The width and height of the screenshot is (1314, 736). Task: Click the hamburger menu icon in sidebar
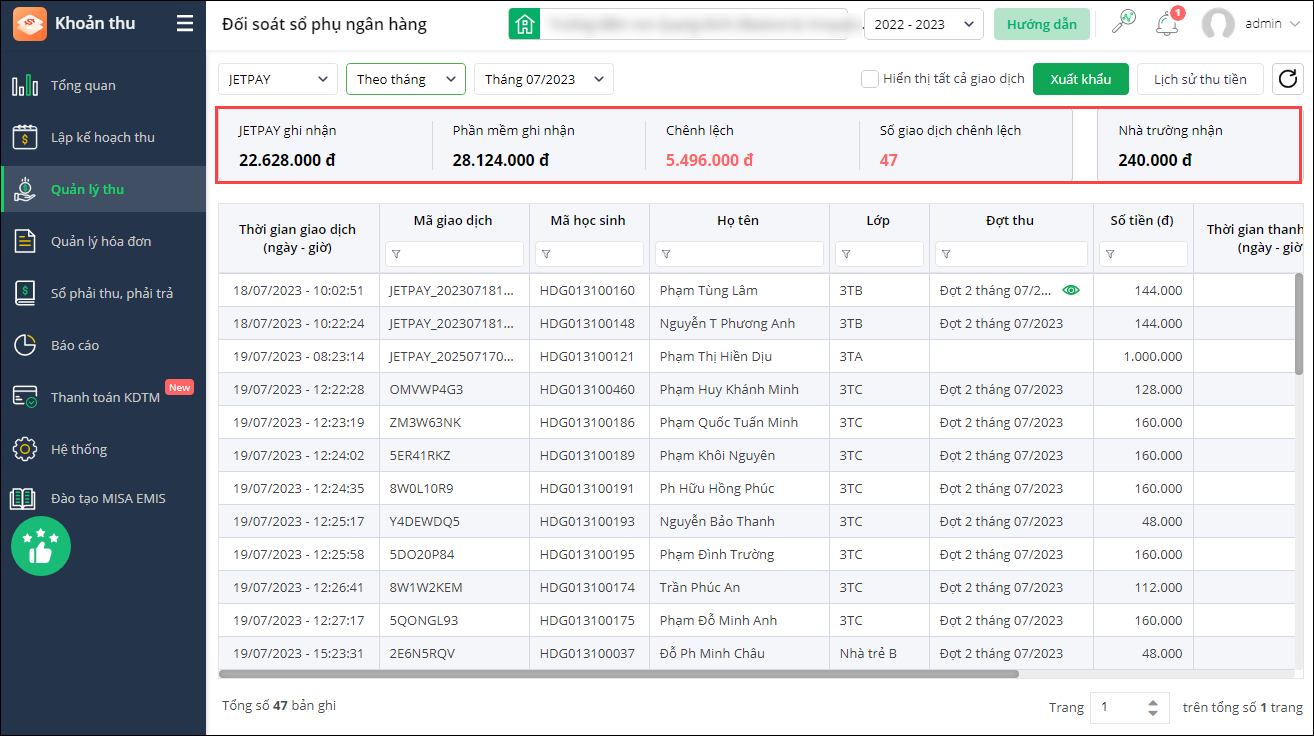[185, 24]
